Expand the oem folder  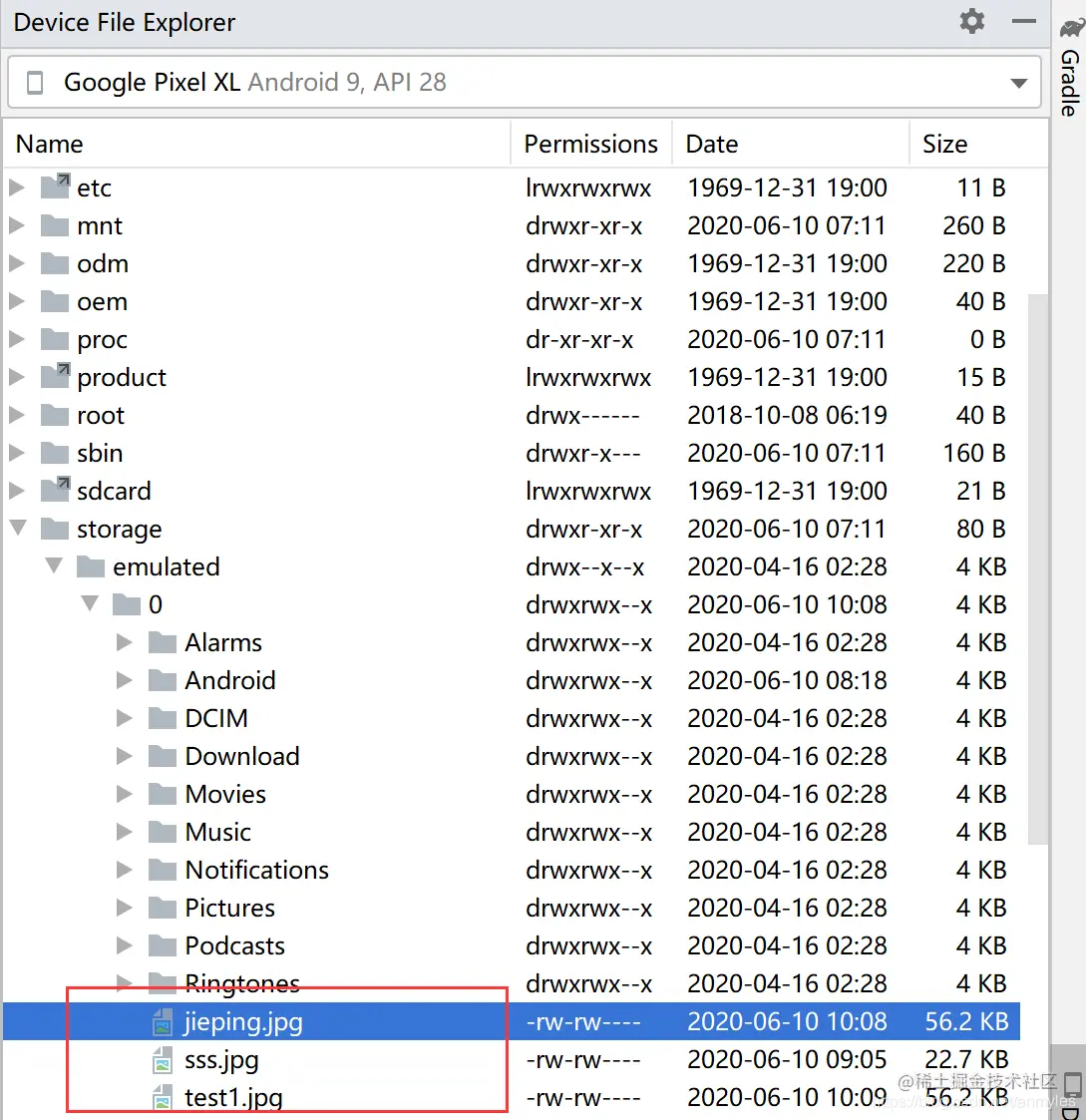click(17, 301)
